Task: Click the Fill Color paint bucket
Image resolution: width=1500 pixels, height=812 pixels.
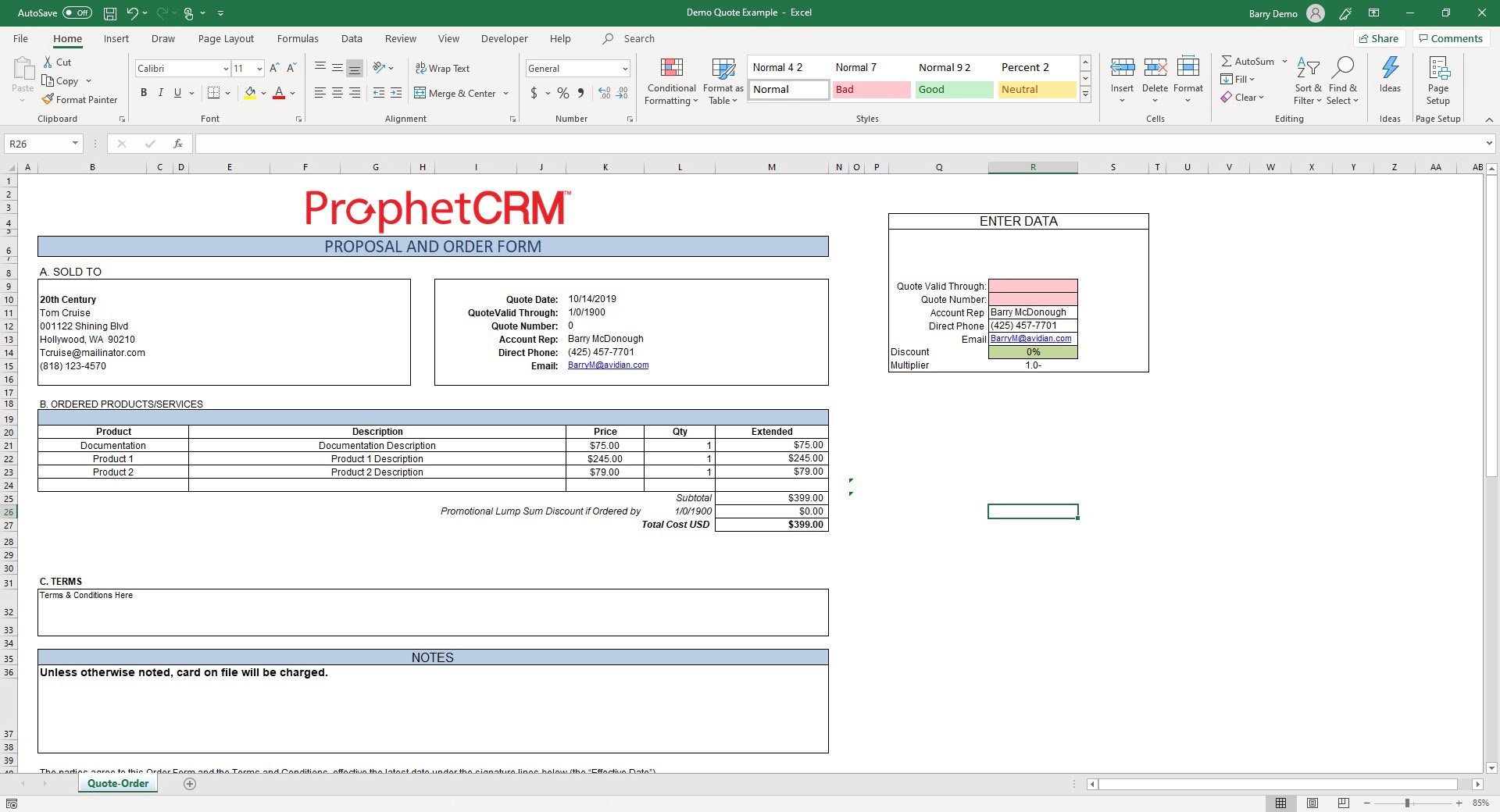Action: 250,93
